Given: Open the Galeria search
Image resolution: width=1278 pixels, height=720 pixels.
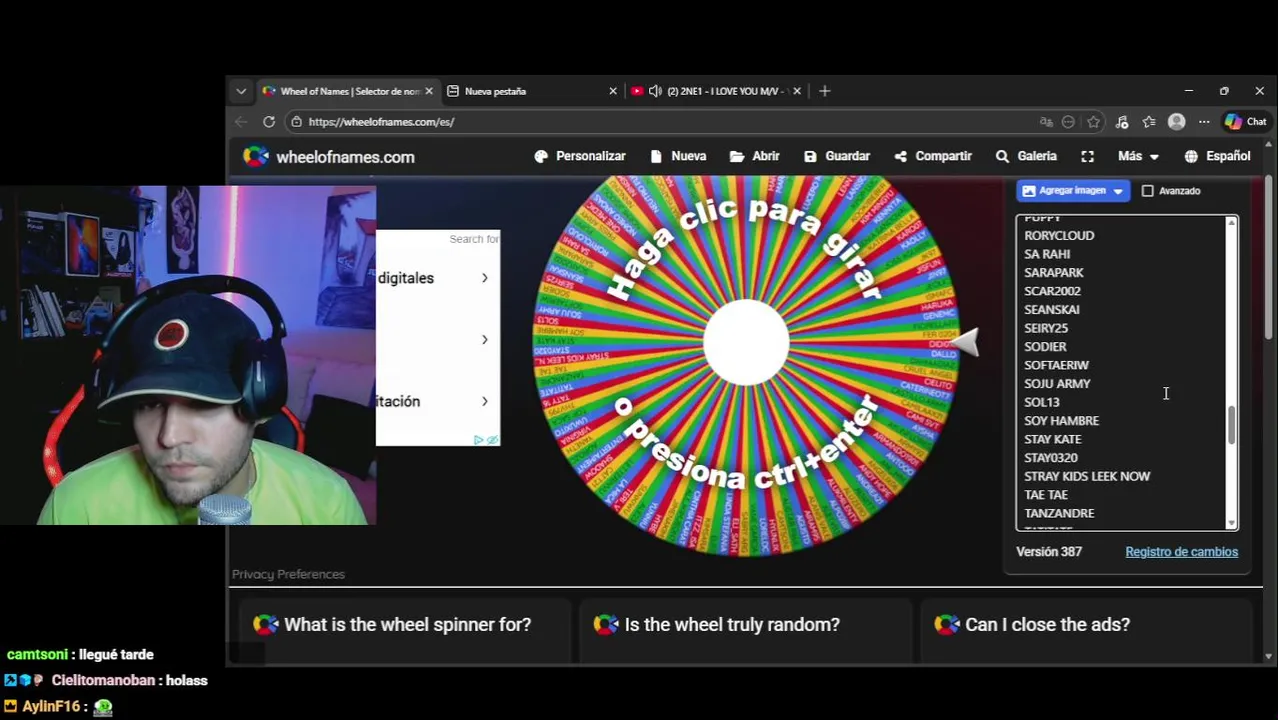Looking at the screenshot, I should [1026, 156].
